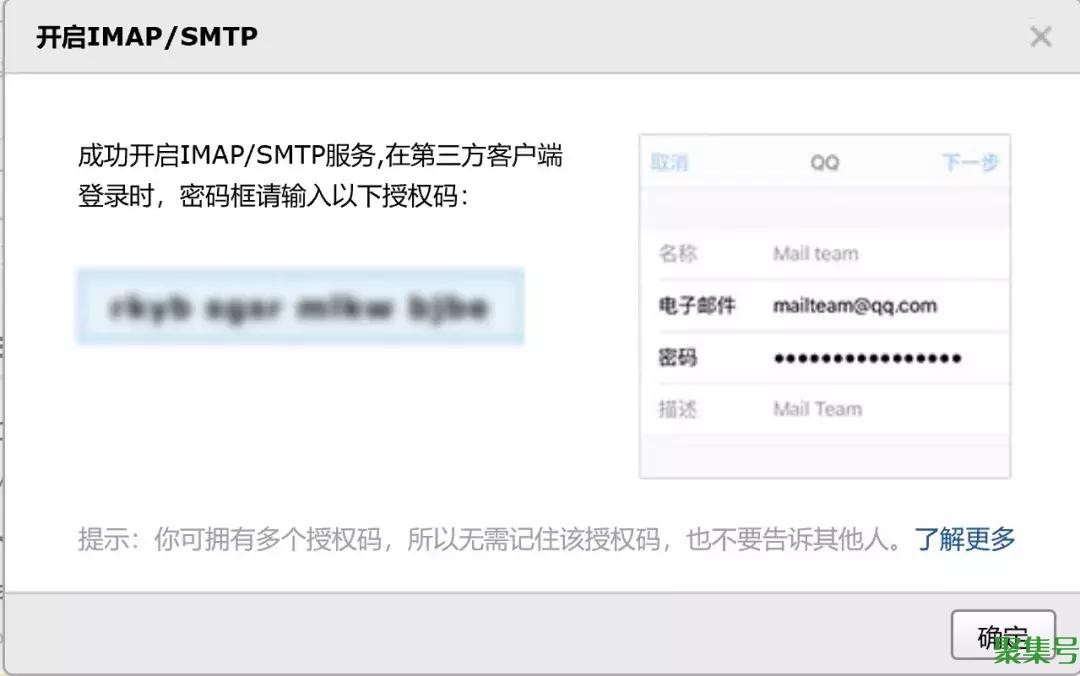
Task: Click 下一步 in the sample illustration
Action: point(970,163)
